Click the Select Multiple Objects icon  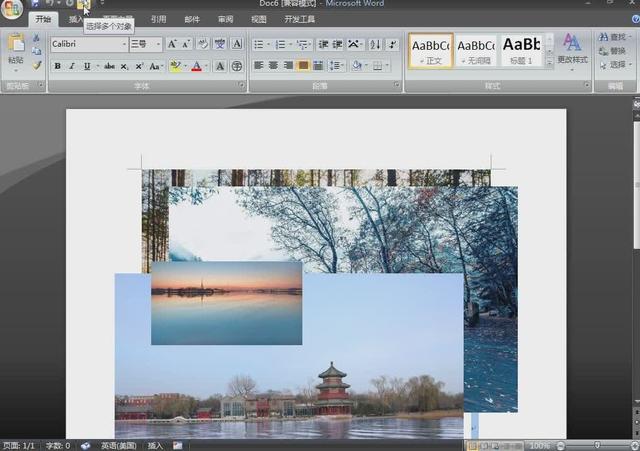tap(83, 5)
